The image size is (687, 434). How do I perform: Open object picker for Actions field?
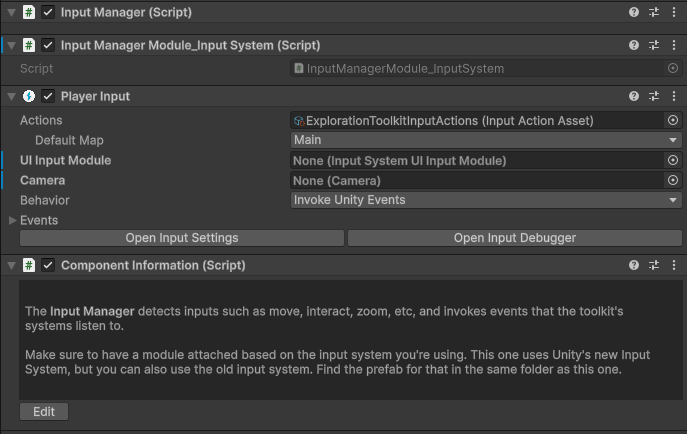673,120
